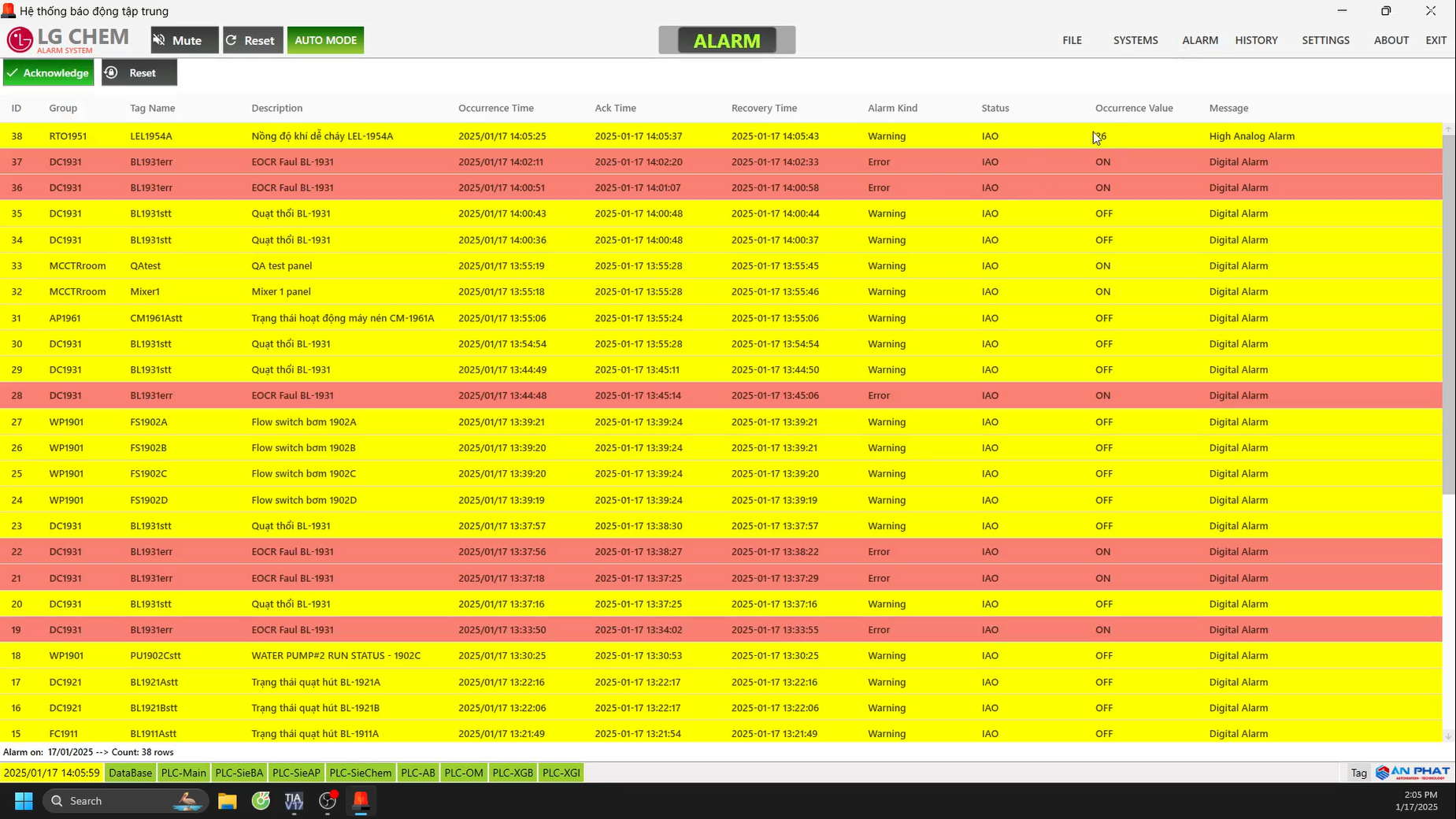Click the ALARM status indicator
1456x819 pixels.
point(727,40)
